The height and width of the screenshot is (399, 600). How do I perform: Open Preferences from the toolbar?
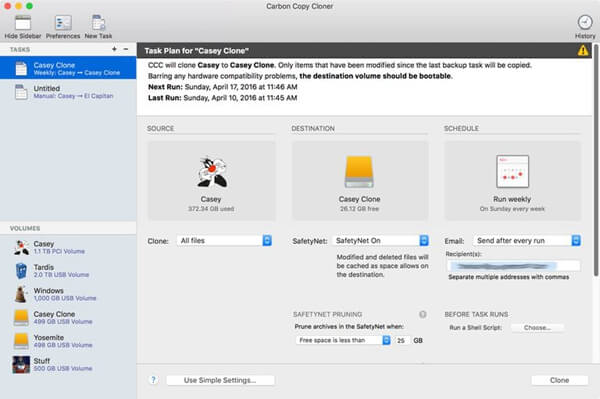click(63, 23)
